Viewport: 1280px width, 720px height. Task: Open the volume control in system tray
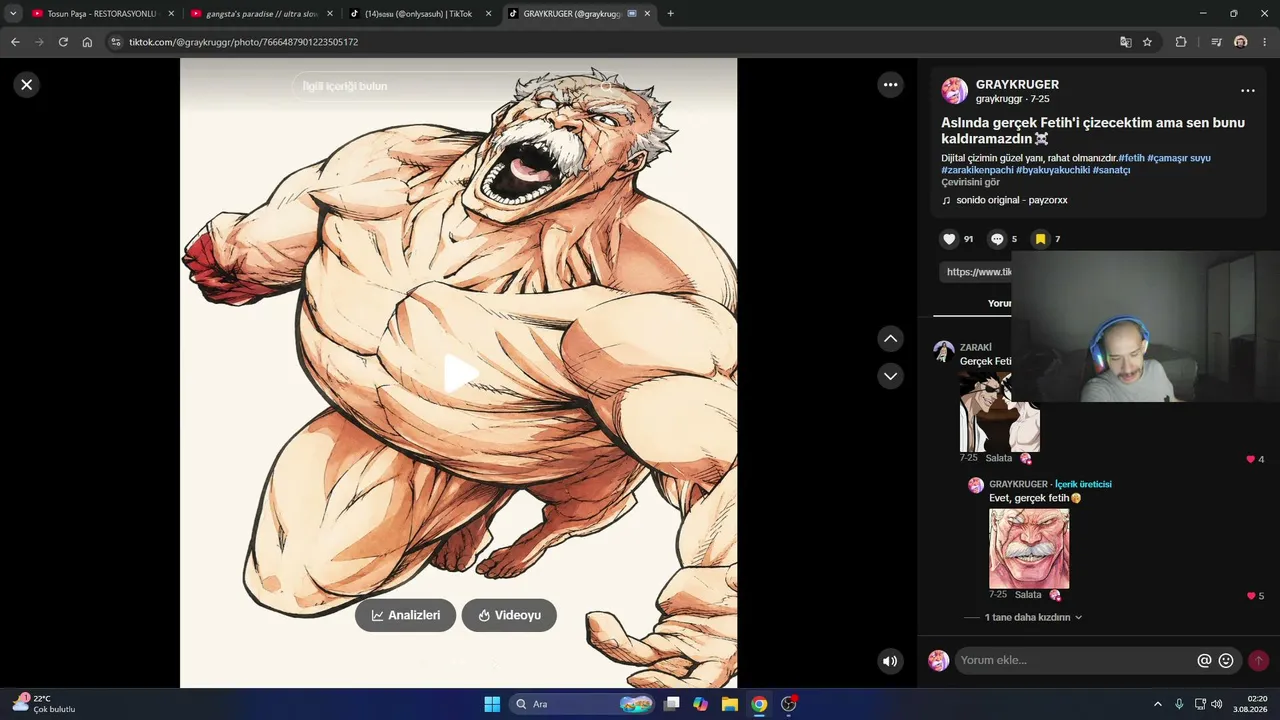point(1217,704)
